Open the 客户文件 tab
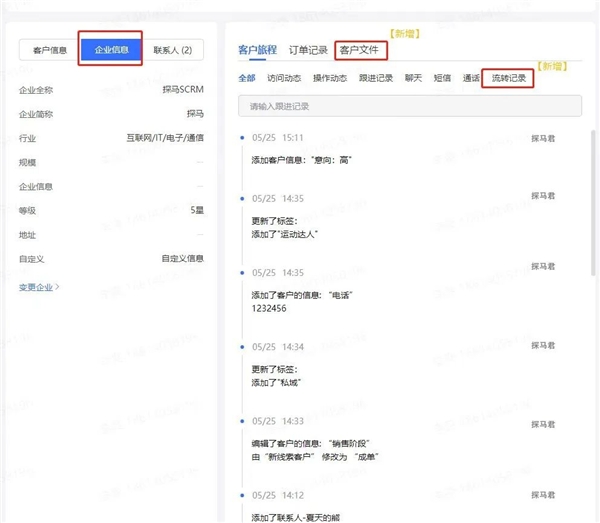 click(x=359, y=50)
